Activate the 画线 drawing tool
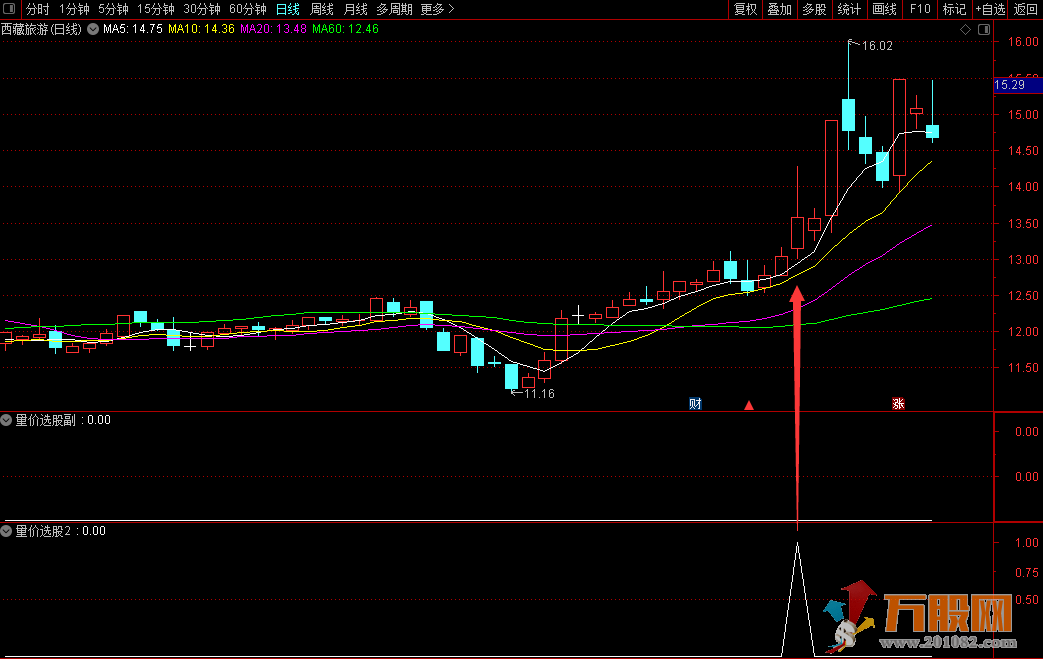1043x659 pixels. 884,9
